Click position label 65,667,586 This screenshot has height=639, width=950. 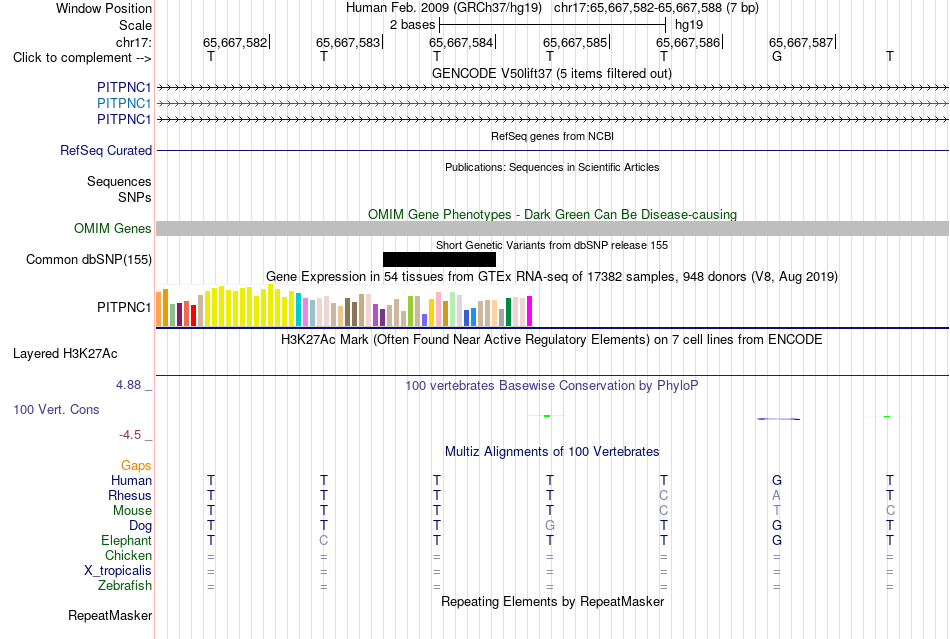tap(688, 42)
